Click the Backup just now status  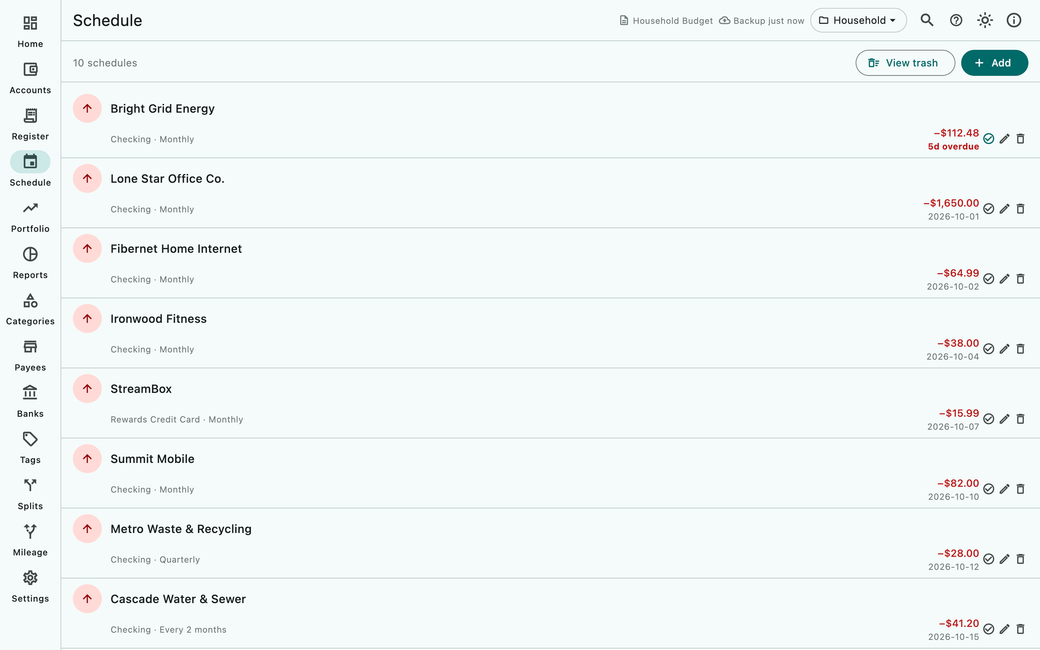click(x=761, y=21)
